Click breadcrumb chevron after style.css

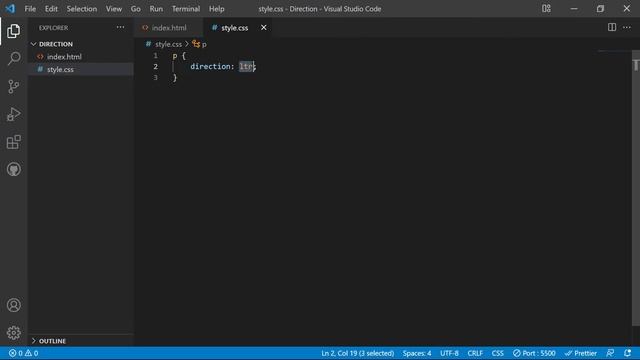[x=187, y=44]
